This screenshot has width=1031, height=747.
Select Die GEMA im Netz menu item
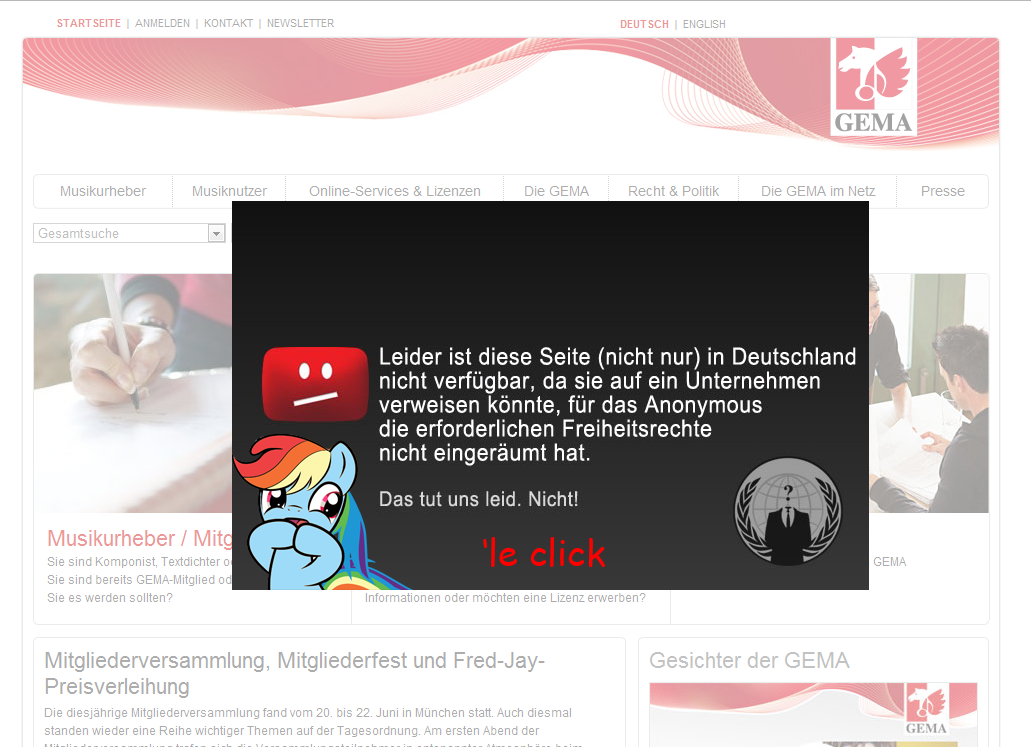818,191
